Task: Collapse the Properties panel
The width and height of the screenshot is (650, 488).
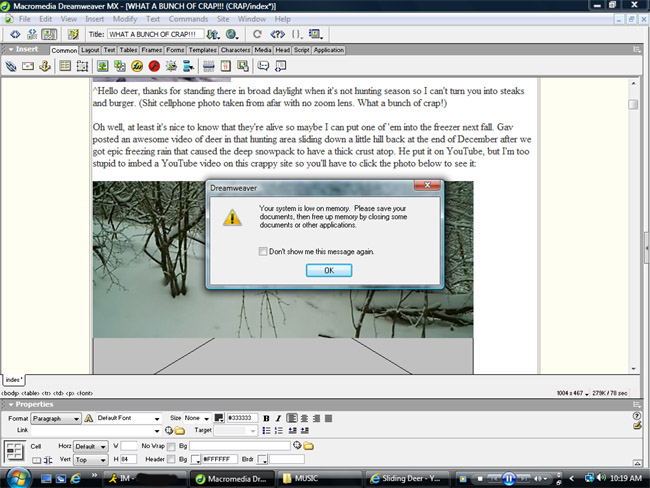Action: click(11, 404)
